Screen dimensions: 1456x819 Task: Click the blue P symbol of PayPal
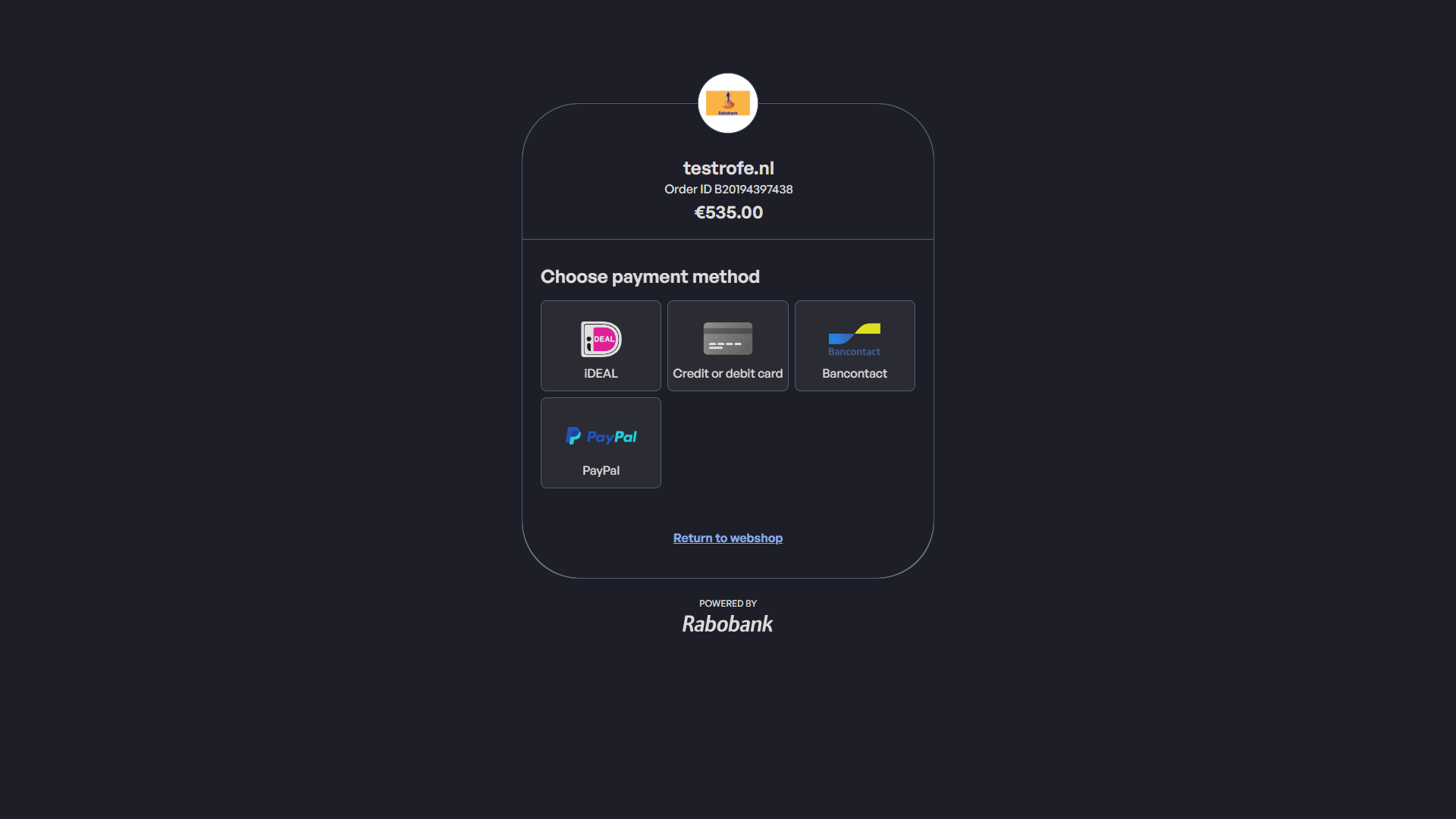pos(573,436)
